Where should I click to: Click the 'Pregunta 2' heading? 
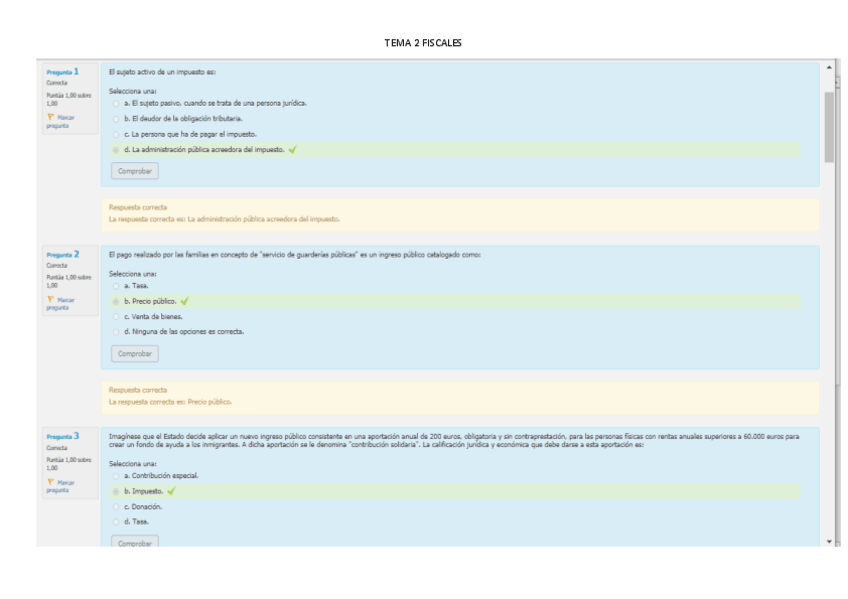coord(62,254)
